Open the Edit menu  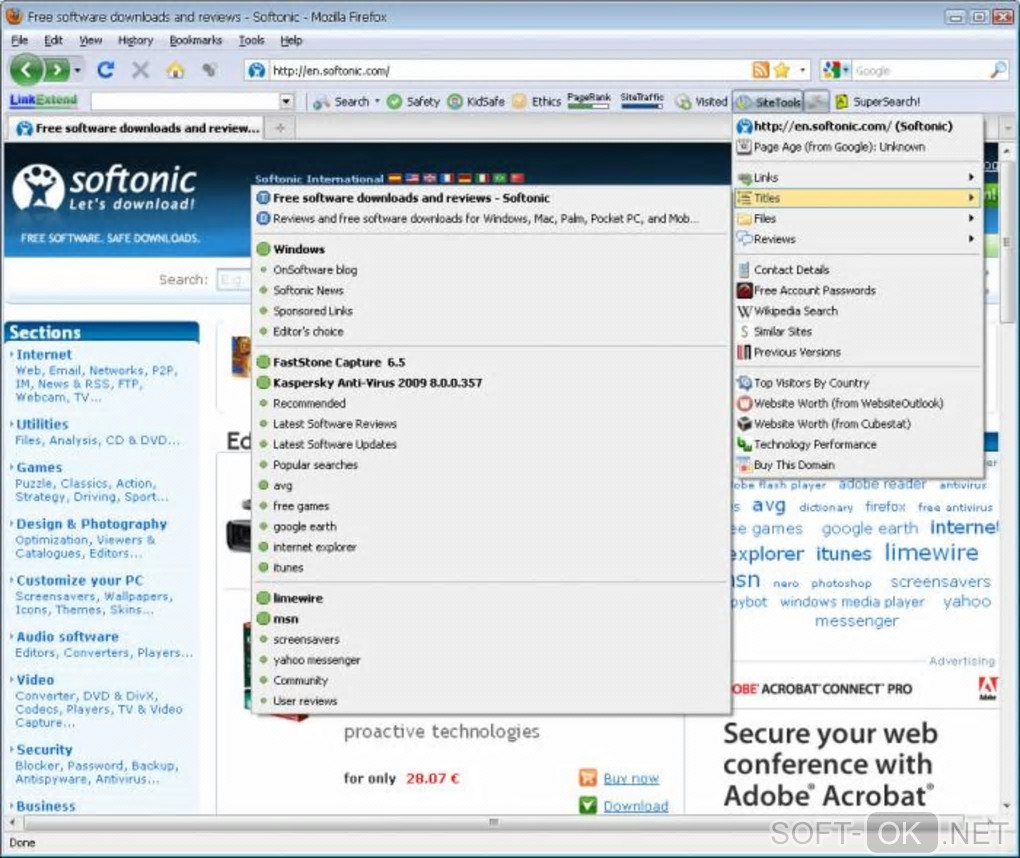53,40
